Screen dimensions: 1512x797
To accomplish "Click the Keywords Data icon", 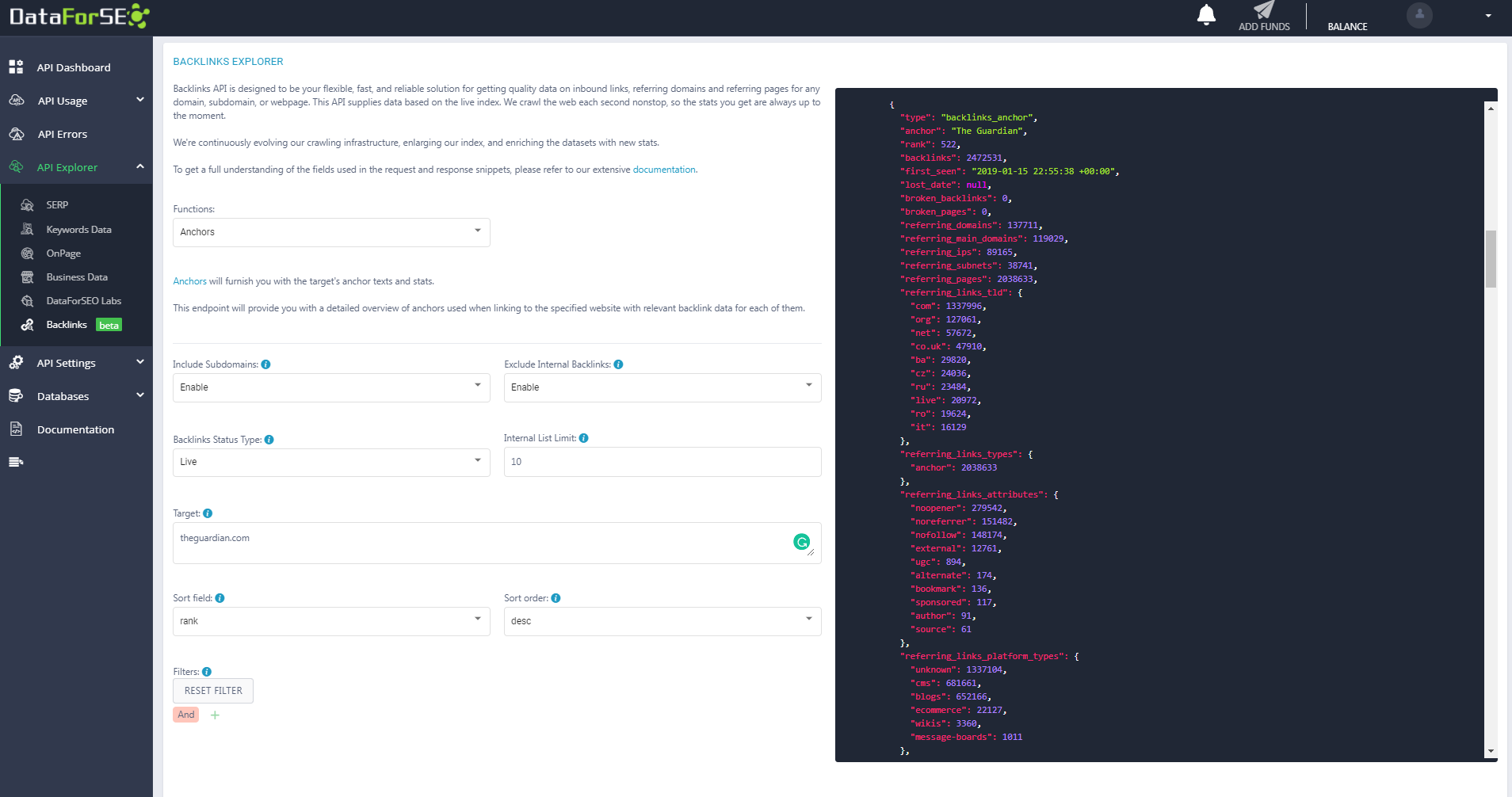I will pyautogui.click(x=27, y=229).
